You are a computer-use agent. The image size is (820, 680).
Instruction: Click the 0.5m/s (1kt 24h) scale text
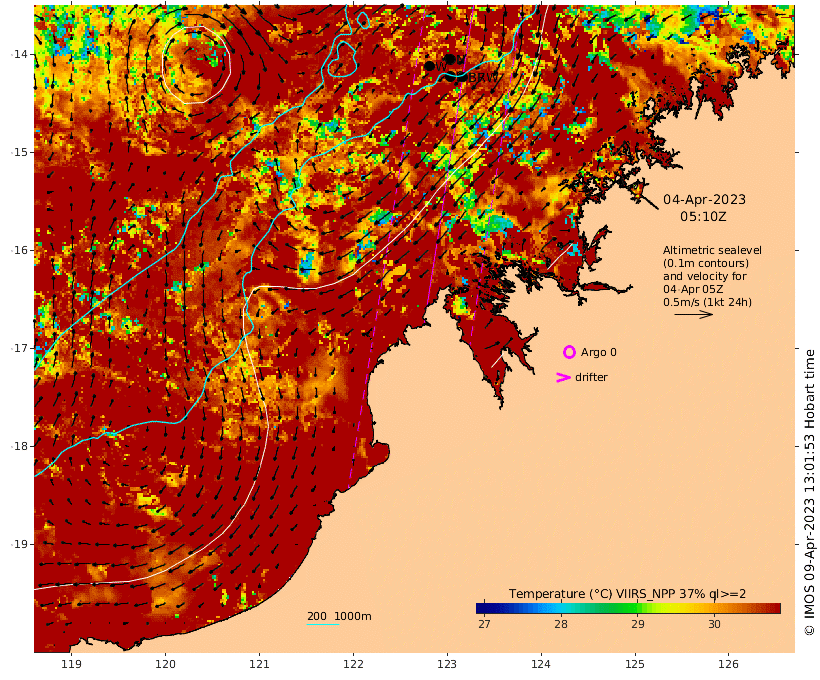pyautogui.click(x=708, y=302)
